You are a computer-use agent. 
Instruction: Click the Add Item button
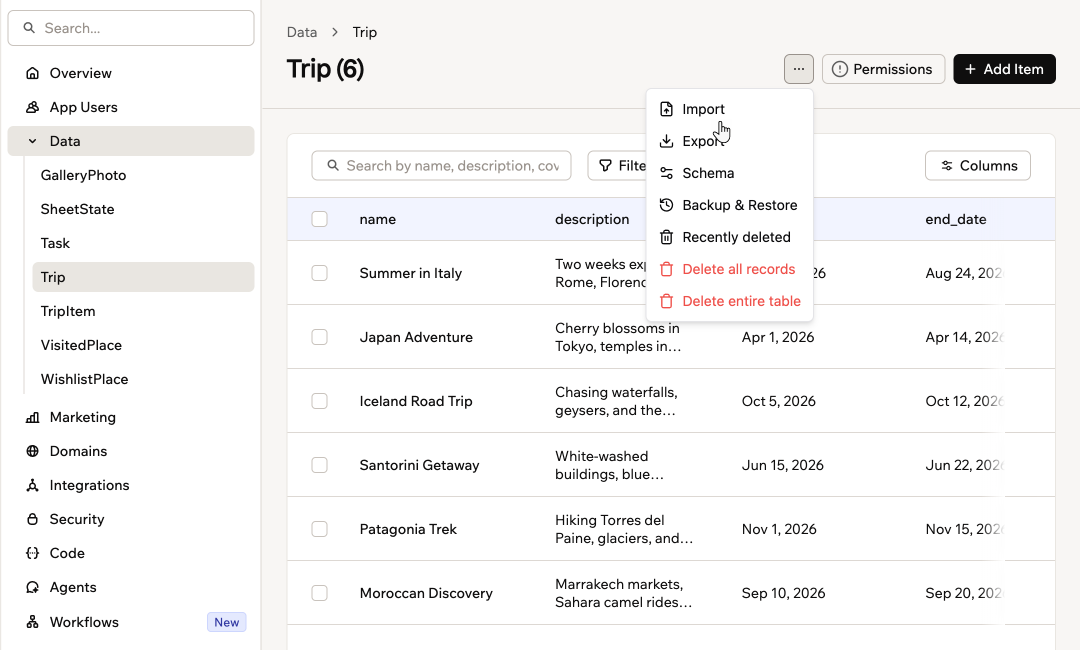pyautogui.click(x=1004, y=69)
